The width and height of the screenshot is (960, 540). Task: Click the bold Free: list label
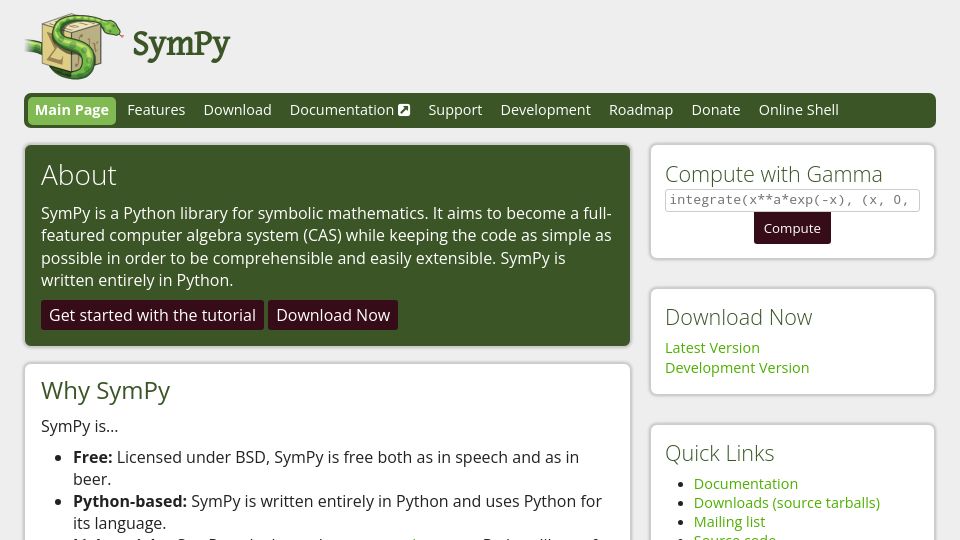click(92, 457)
